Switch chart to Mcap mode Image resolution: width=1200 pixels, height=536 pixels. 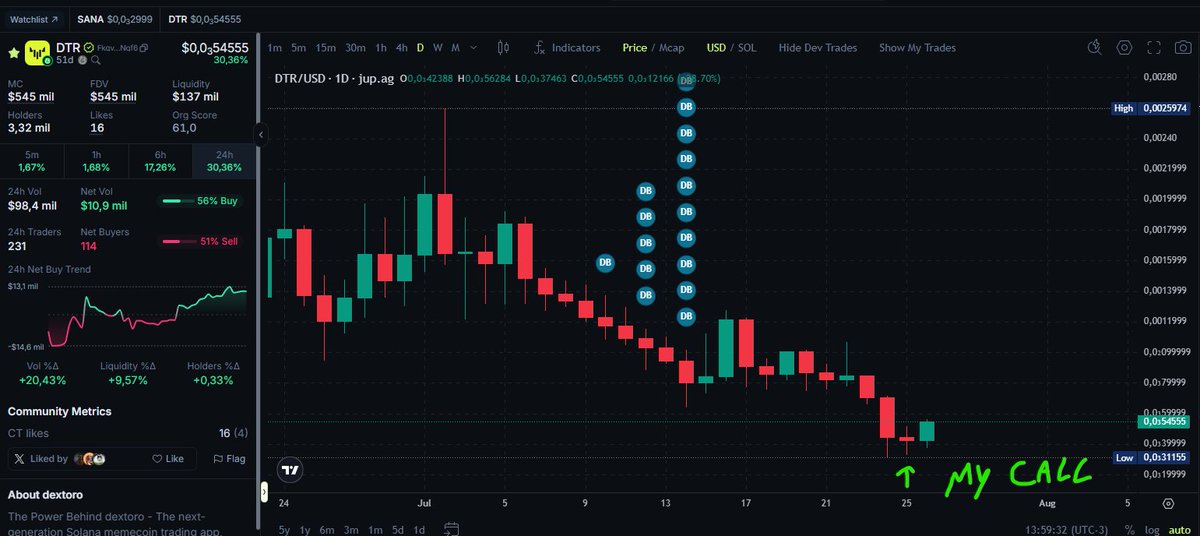(x=670, y=47)
